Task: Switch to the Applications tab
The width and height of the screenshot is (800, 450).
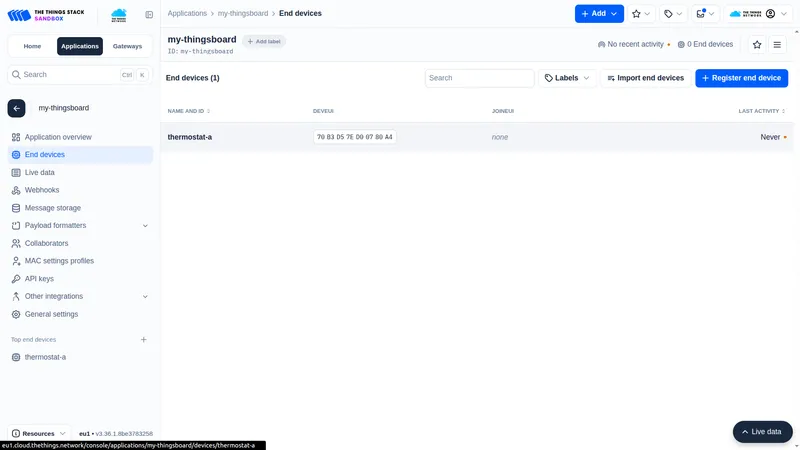Action: click(x=80, y=46)
